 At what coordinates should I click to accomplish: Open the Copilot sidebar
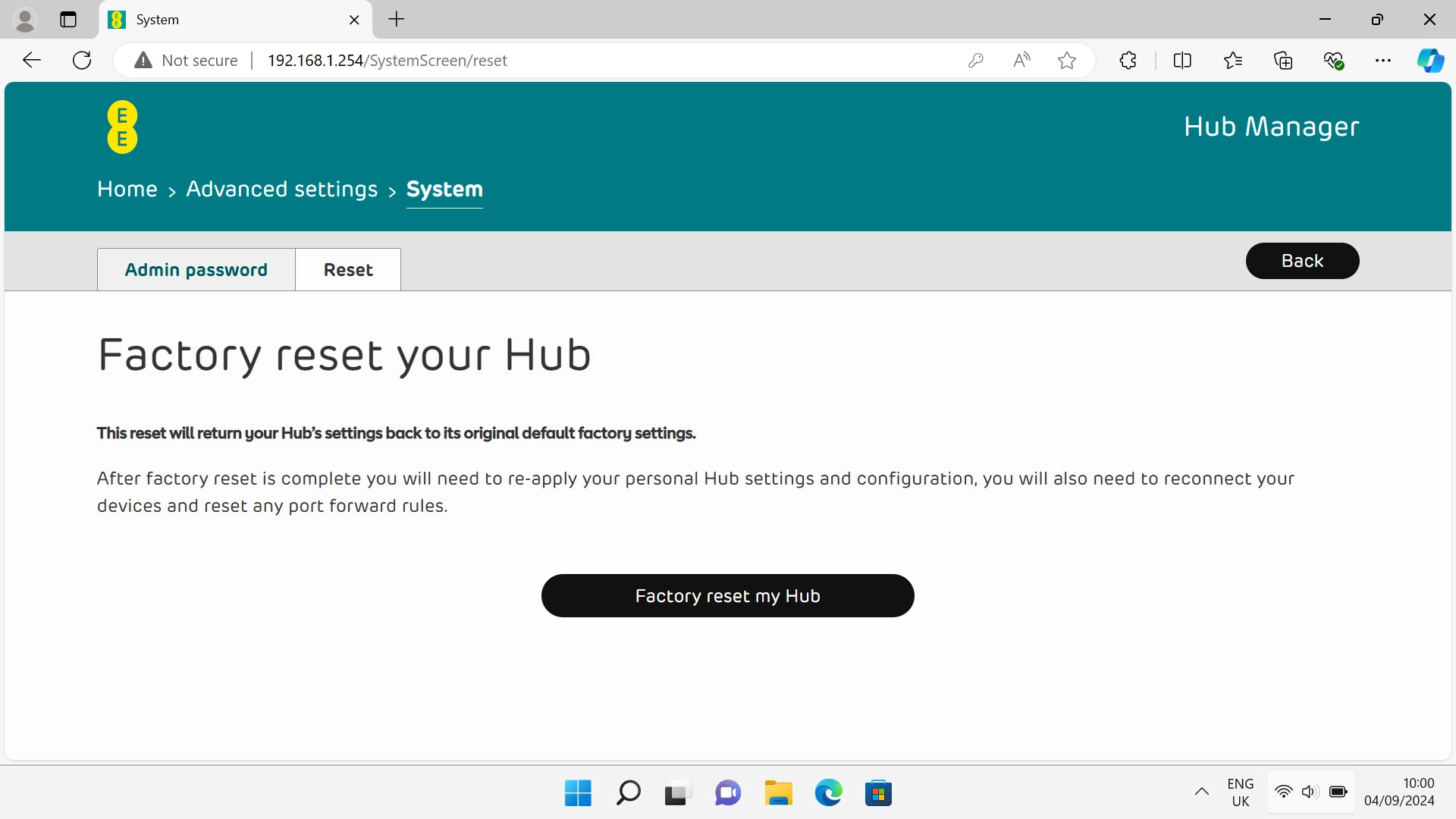pyautogui.click(x=1431, y=60)
